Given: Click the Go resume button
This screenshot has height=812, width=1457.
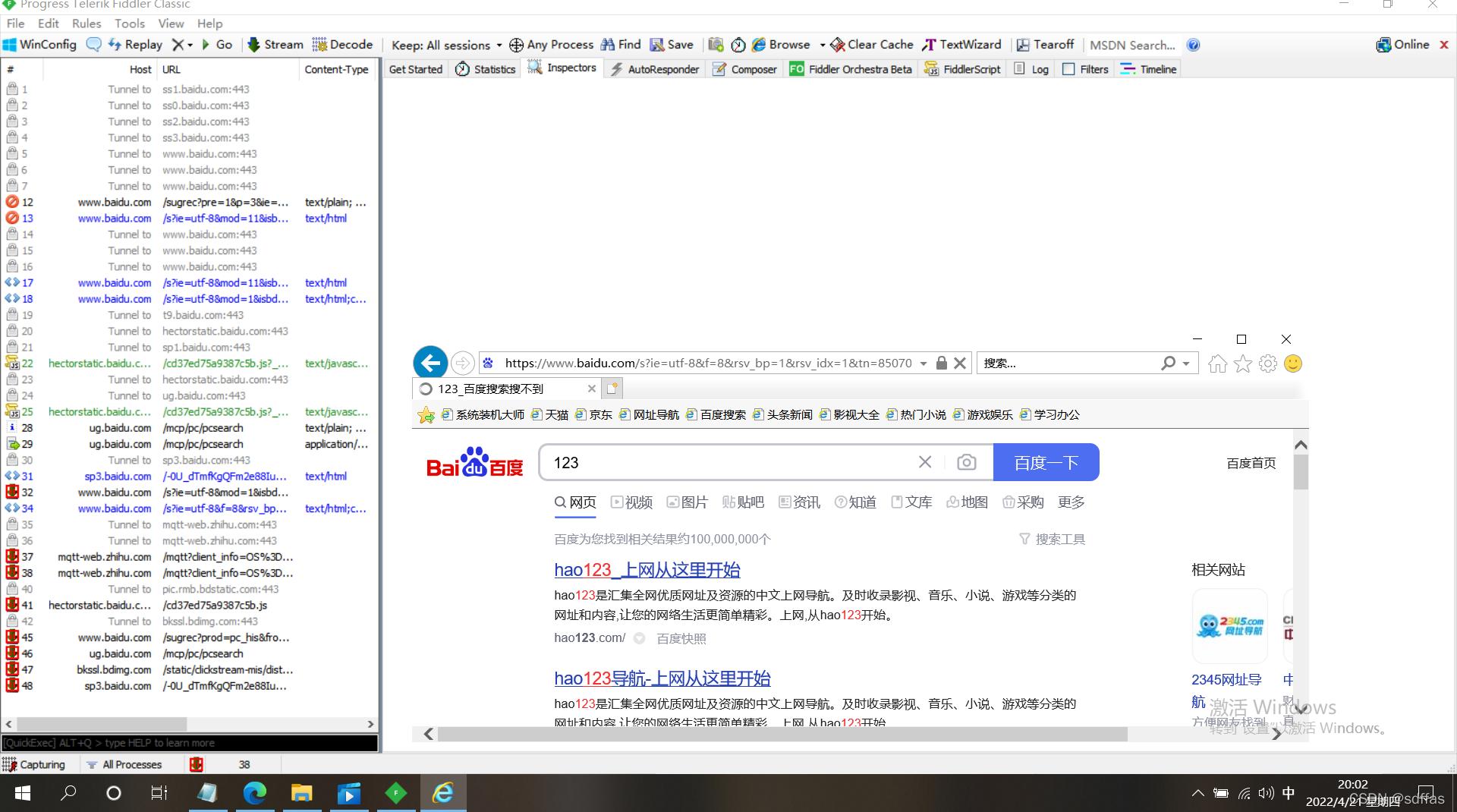Looking at the screenshot, I should click(217, 45).
